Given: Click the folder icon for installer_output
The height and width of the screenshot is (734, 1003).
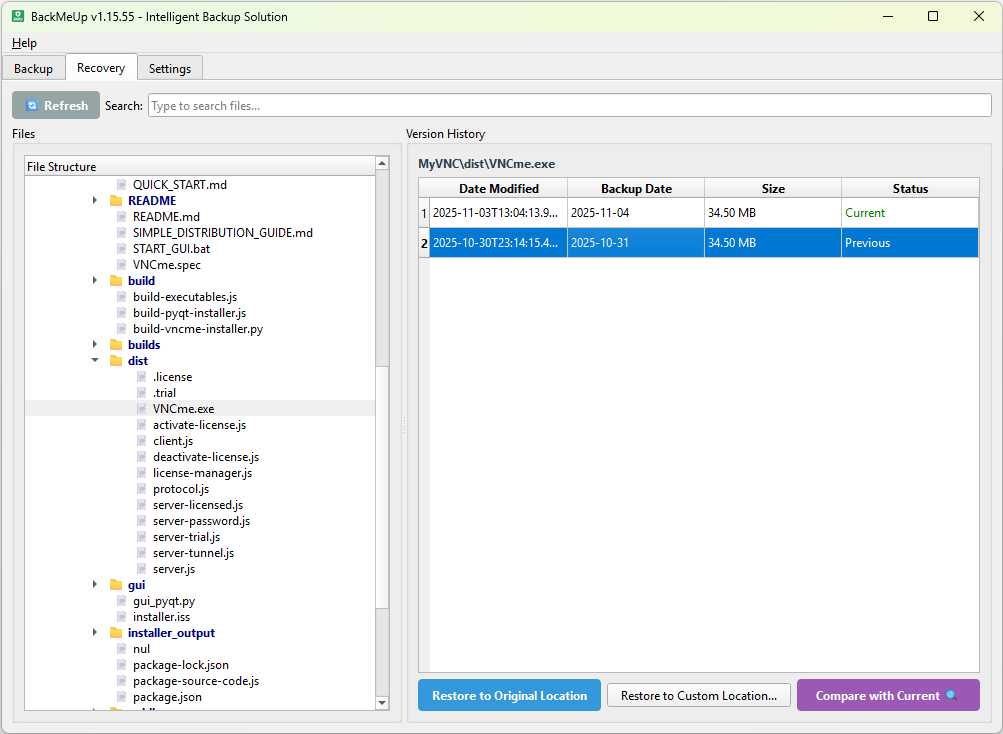Looking at the screenshot, I should coord(116,632).
